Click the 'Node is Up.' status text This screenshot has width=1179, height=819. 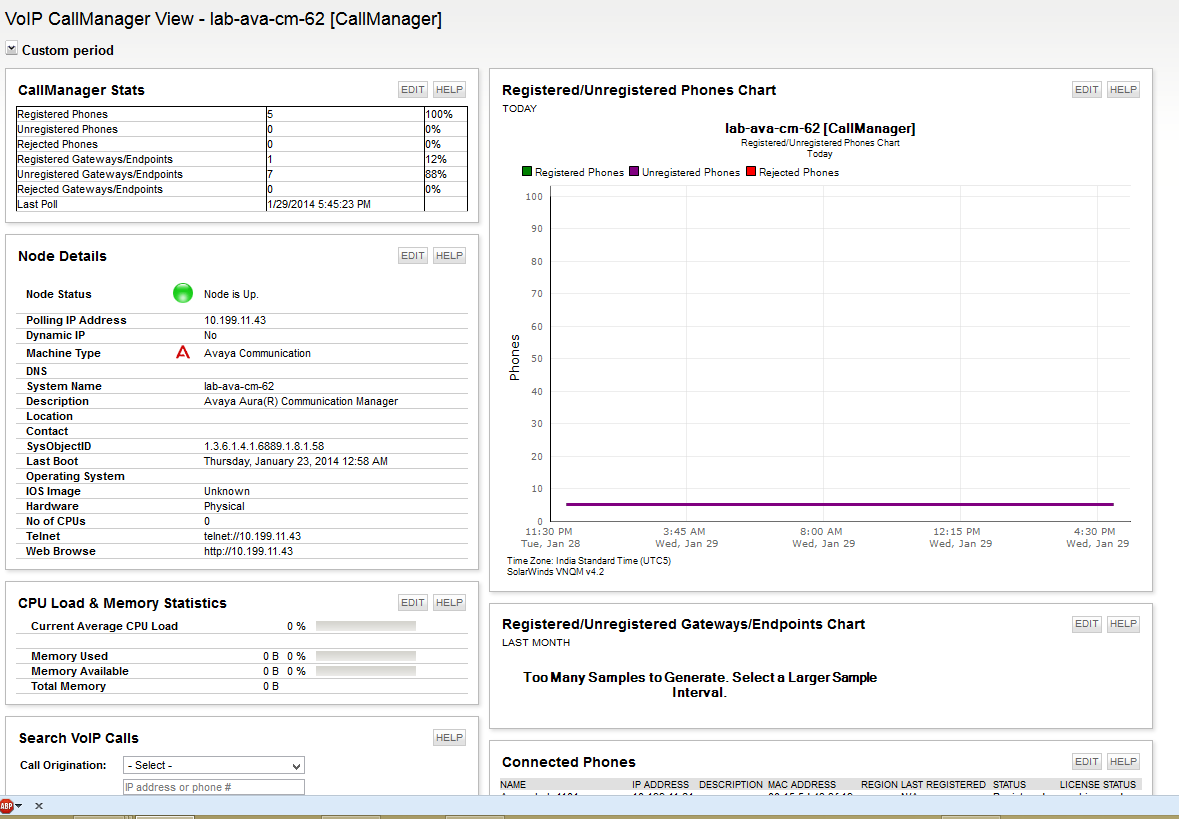(x=232, y=294)
